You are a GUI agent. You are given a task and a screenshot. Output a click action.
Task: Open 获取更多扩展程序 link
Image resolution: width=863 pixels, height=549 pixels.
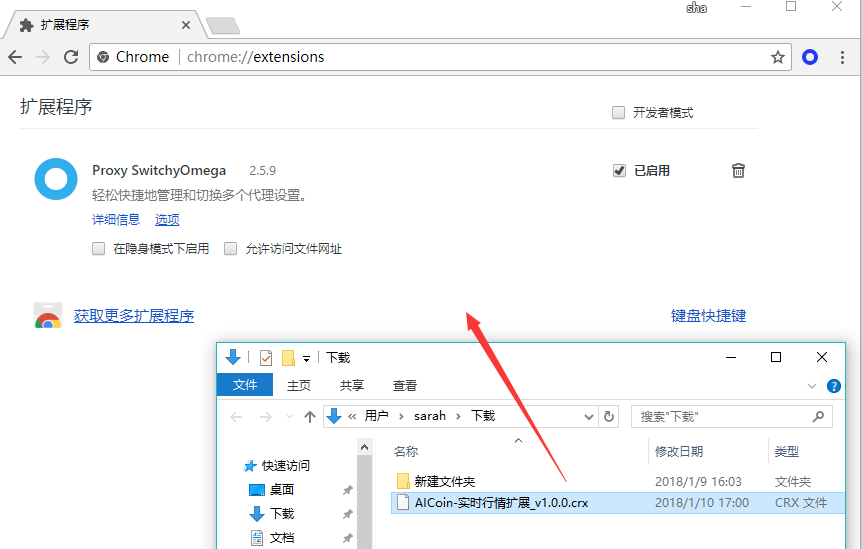tap(134, 316)
